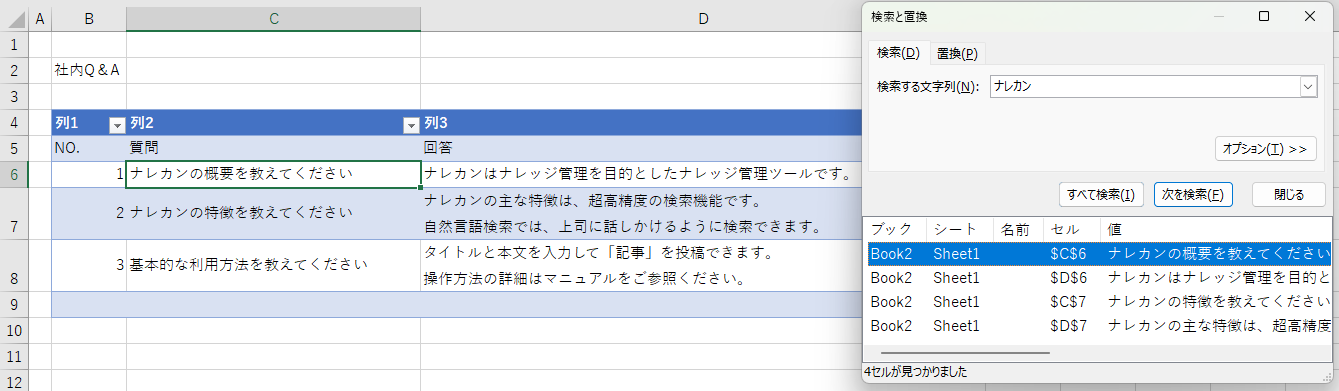The width and height of the screenshot is (1339, 391).
Task: Click the number 2 cell in the NO. column
Action: coord(89,213)
